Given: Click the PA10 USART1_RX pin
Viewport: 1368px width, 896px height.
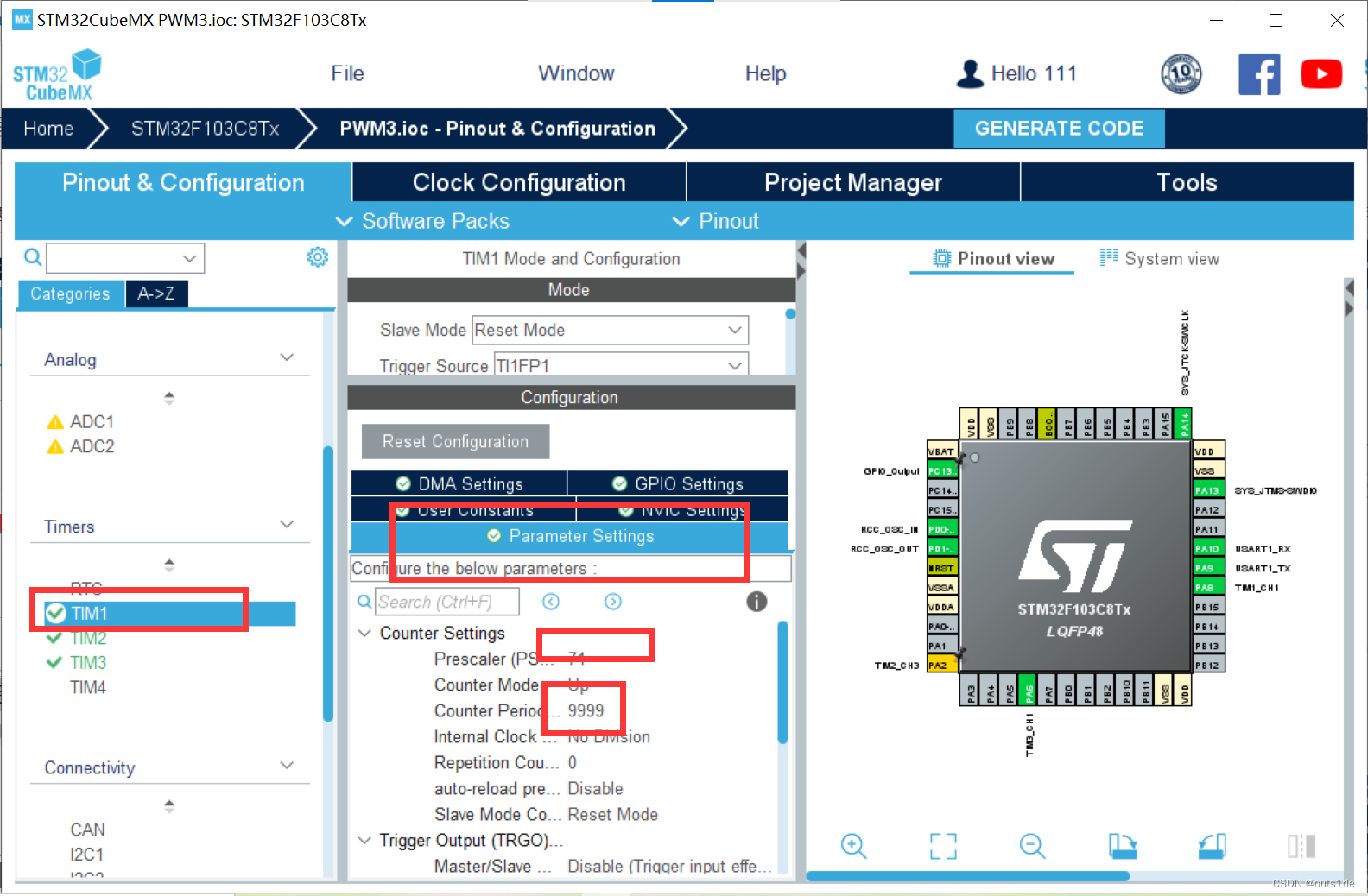Looking at the screenshot, I should pos(1207,549).
